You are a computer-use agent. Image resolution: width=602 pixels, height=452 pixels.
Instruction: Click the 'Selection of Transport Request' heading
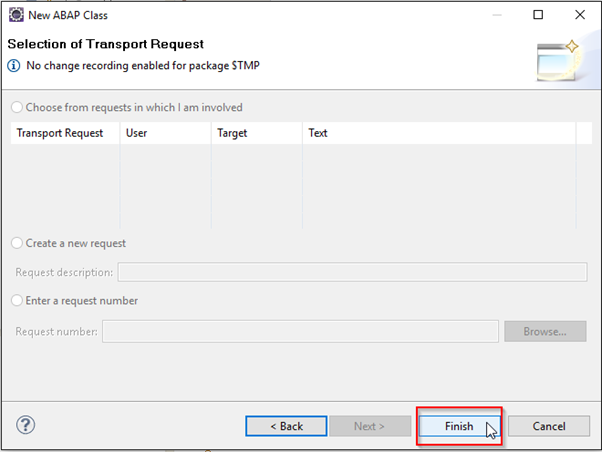click(106, 44)
